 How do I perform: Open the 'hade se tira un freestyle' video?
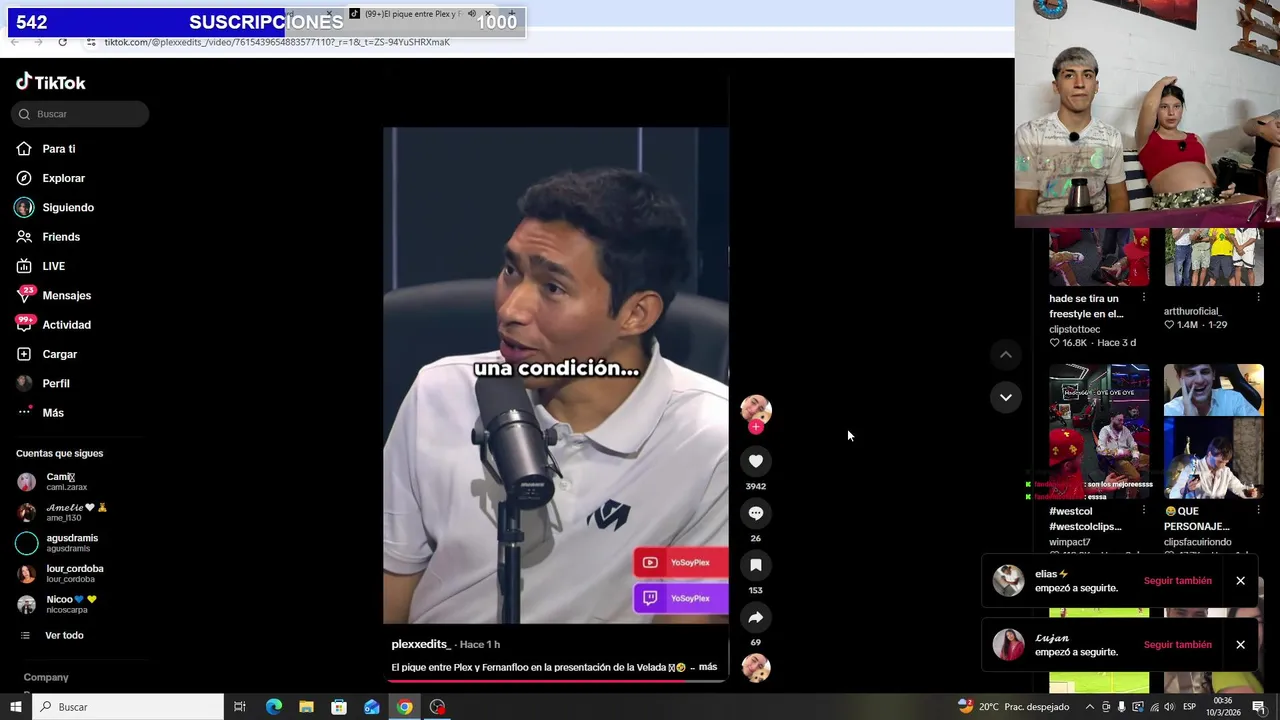point(1099,257)
